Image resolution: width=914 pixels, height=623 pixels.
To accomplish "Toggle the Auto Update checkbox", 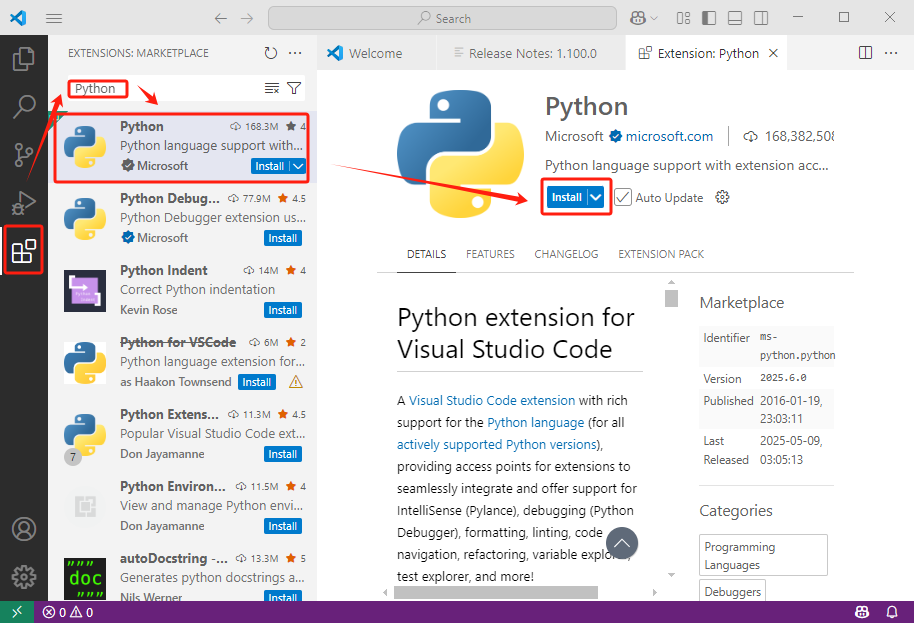I will (623, 198).
